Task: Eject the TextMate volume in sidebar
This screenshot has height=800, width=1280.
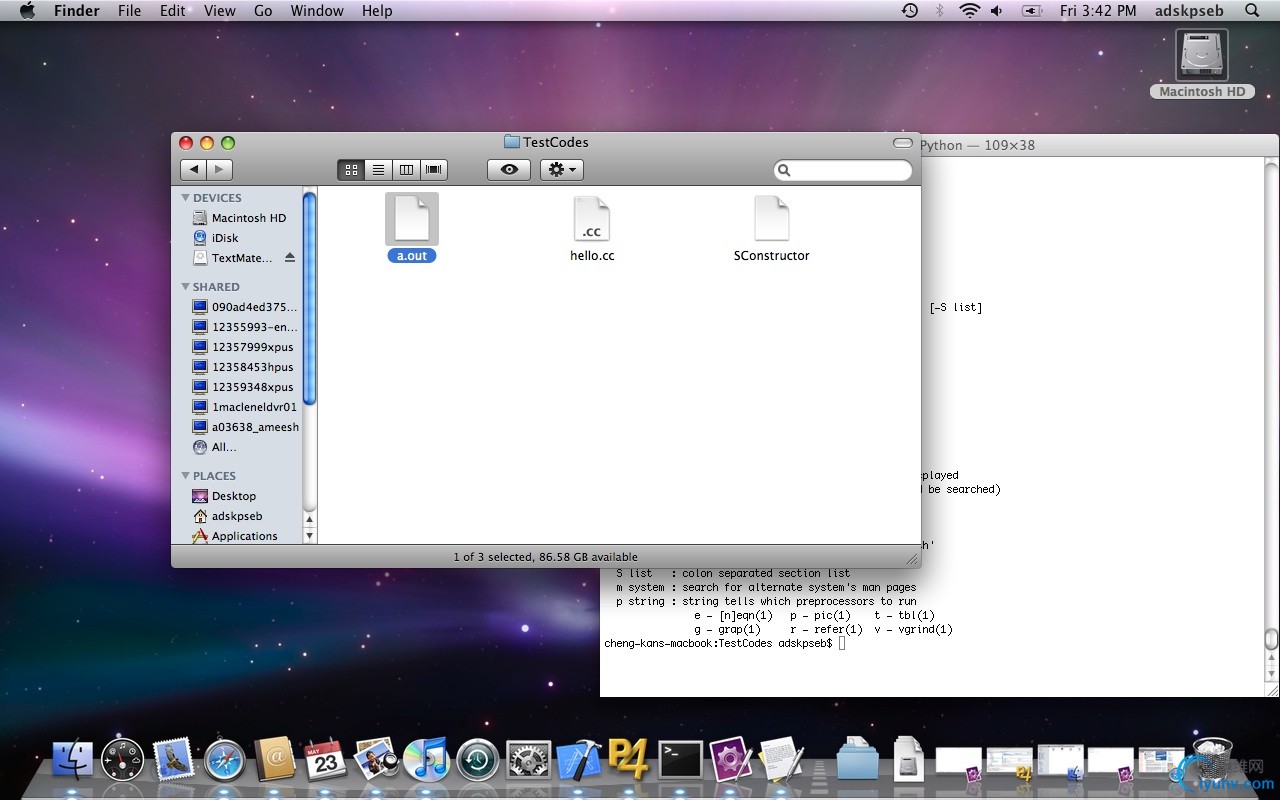Action: (x=290, y=258)
